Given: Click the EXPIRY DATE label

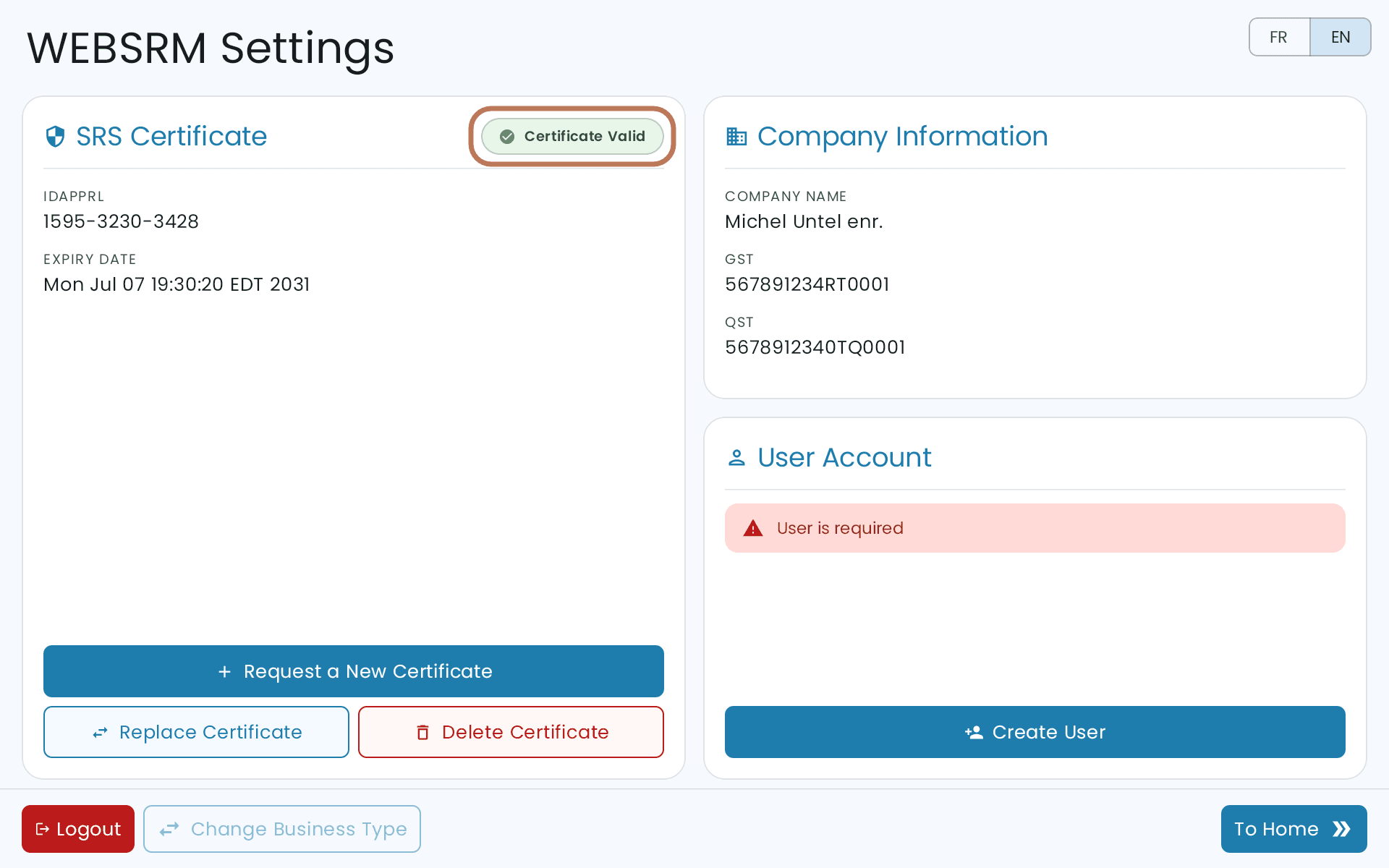Looking at the screenshot, I should click(90, 259).
